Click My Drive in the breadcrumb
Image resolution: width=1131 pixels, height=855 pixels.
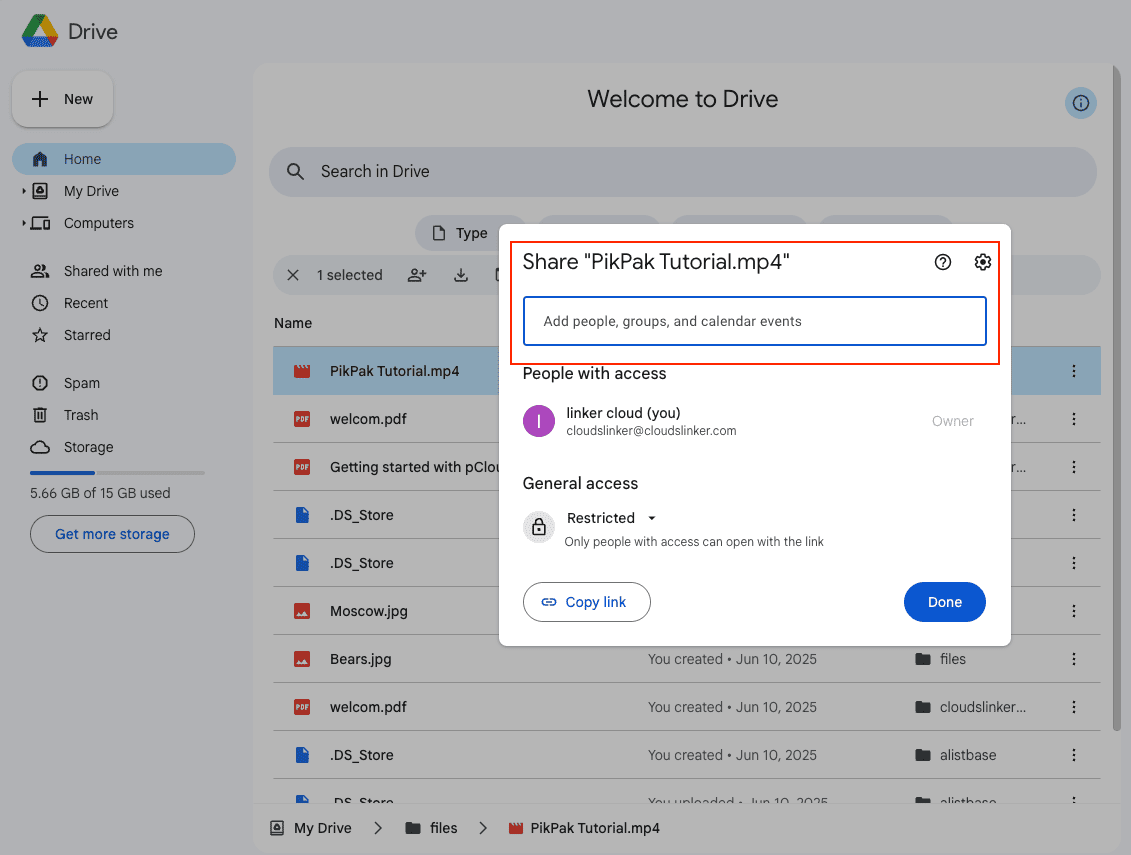pyautogui.click(x=311, y=828)
